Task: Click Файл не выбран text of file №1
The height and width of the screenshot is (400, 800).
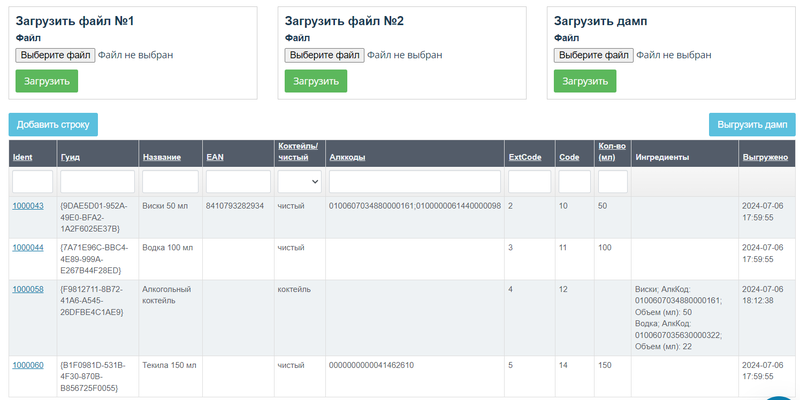Action: (135, 55)
